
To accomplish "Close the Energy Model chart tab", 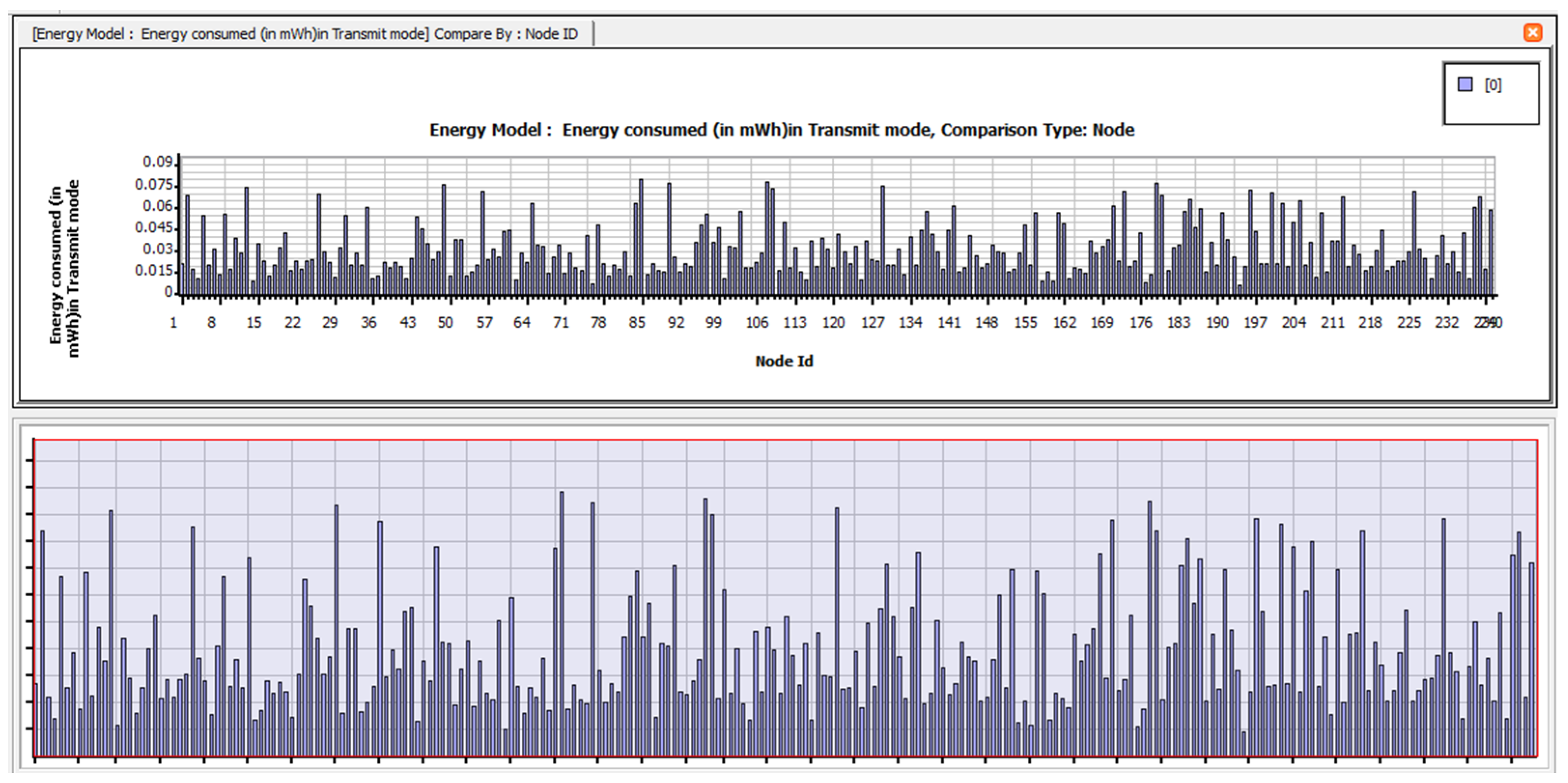I will 1532,32.
